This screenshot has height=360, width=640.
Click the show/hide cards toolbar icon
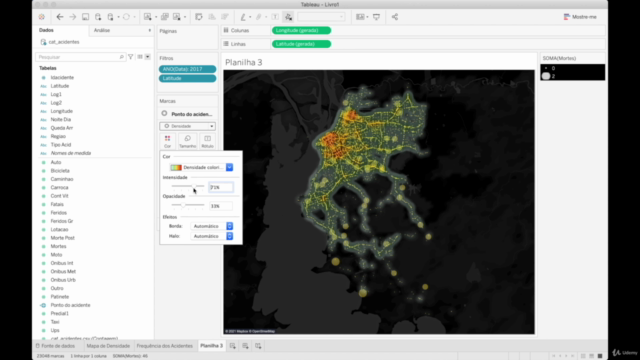pyautogui.click(x=360, y=17)
